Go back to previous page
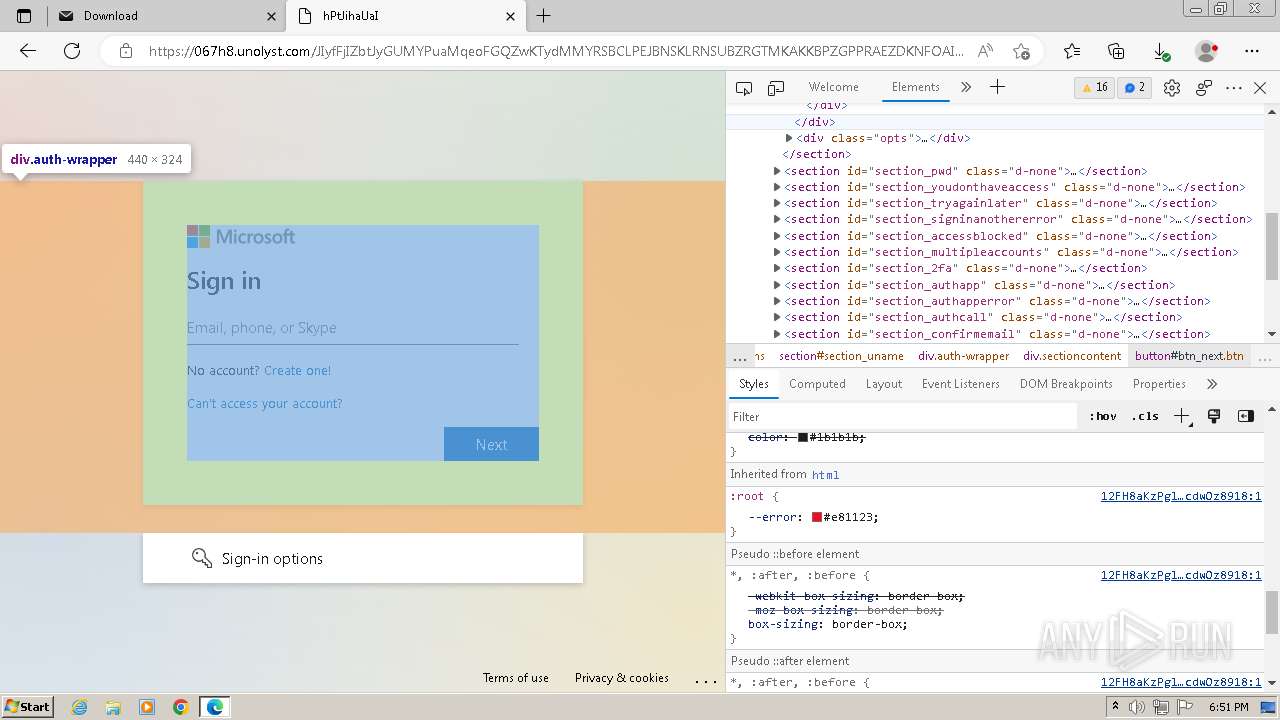This screenshot has width=1280, height=720. [x=28, y=51]
